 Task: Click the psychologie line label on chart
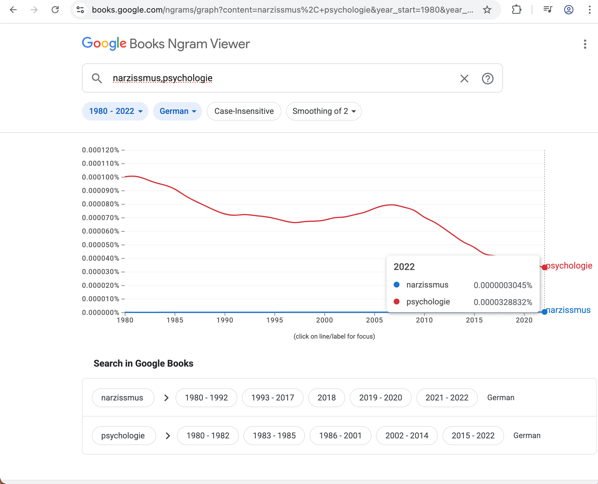click(569, 265)
